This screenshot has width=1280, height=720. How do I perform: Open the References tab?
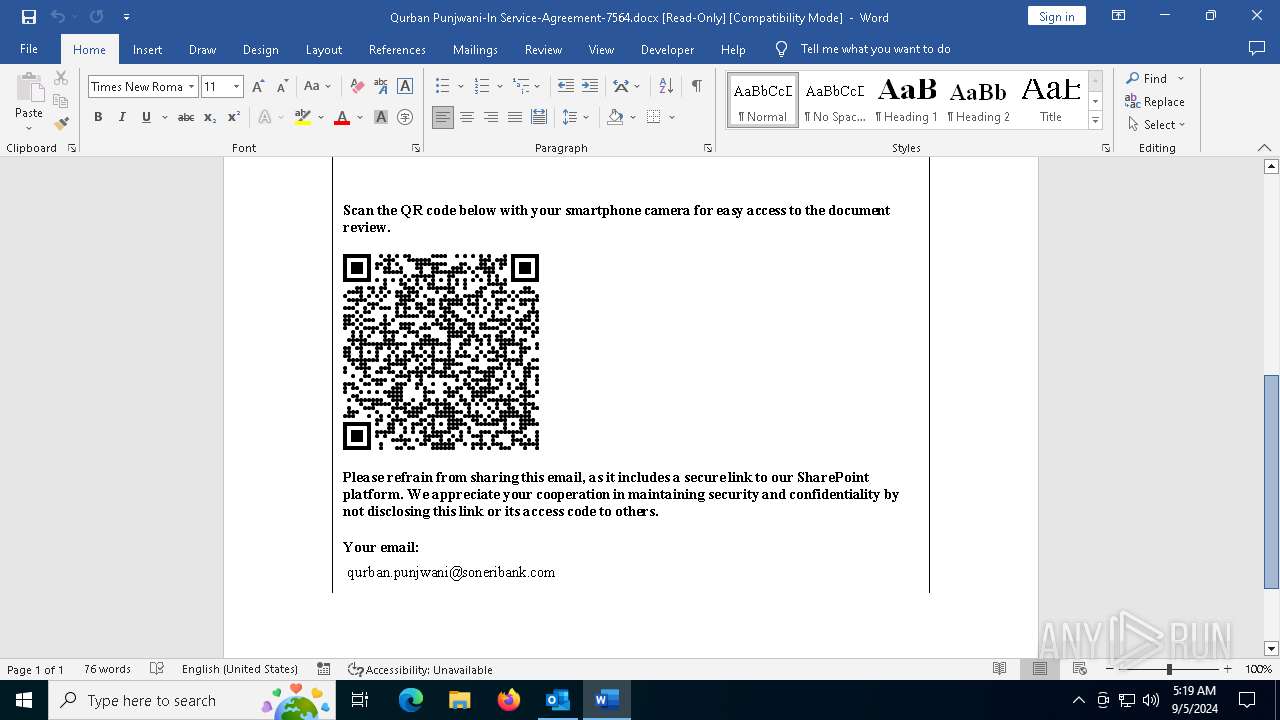(397, 49)
